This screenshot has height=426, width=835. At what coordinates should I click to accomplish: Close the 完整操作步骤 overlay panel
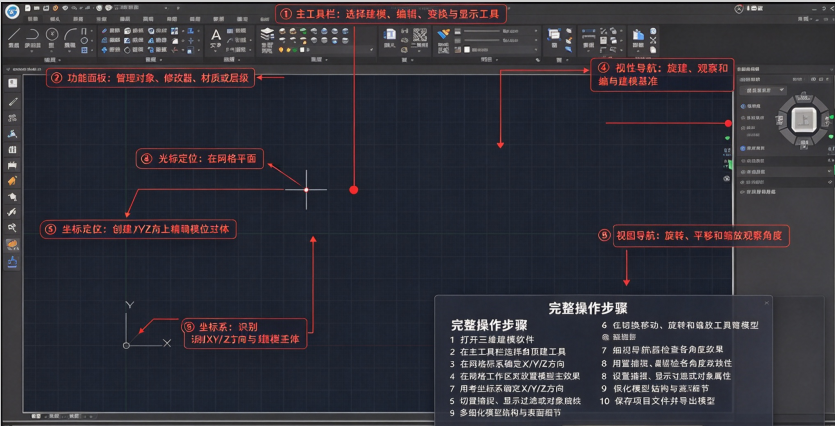[x=766, y=303]
